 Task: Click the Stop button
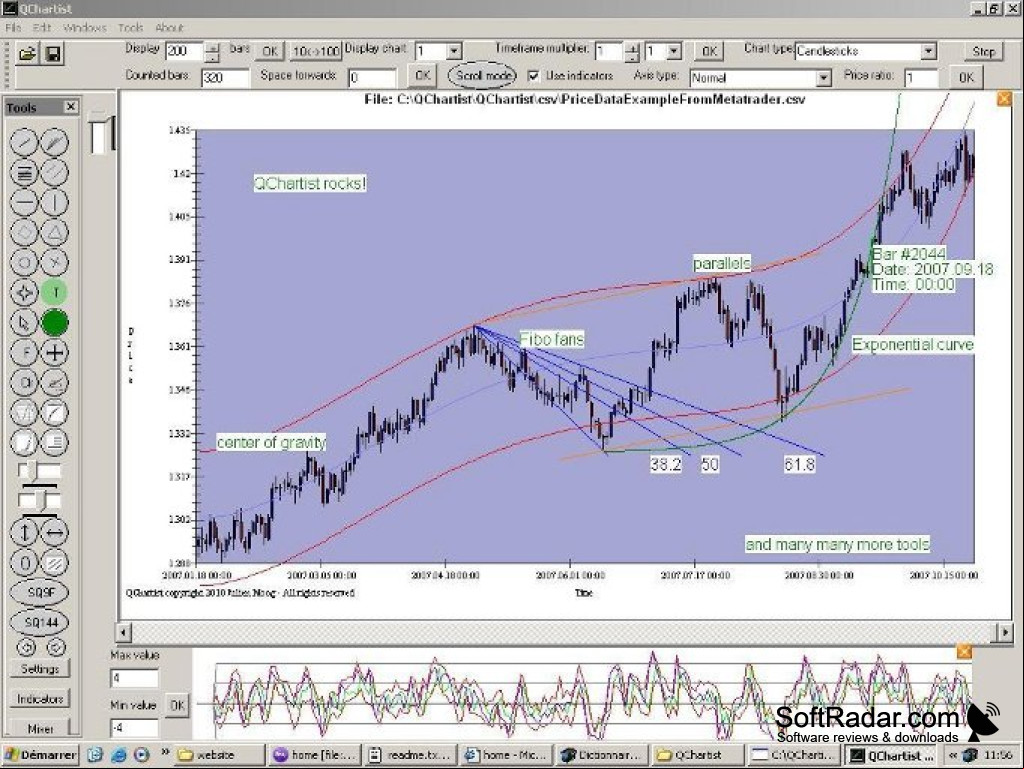click(x=983, y=51)
